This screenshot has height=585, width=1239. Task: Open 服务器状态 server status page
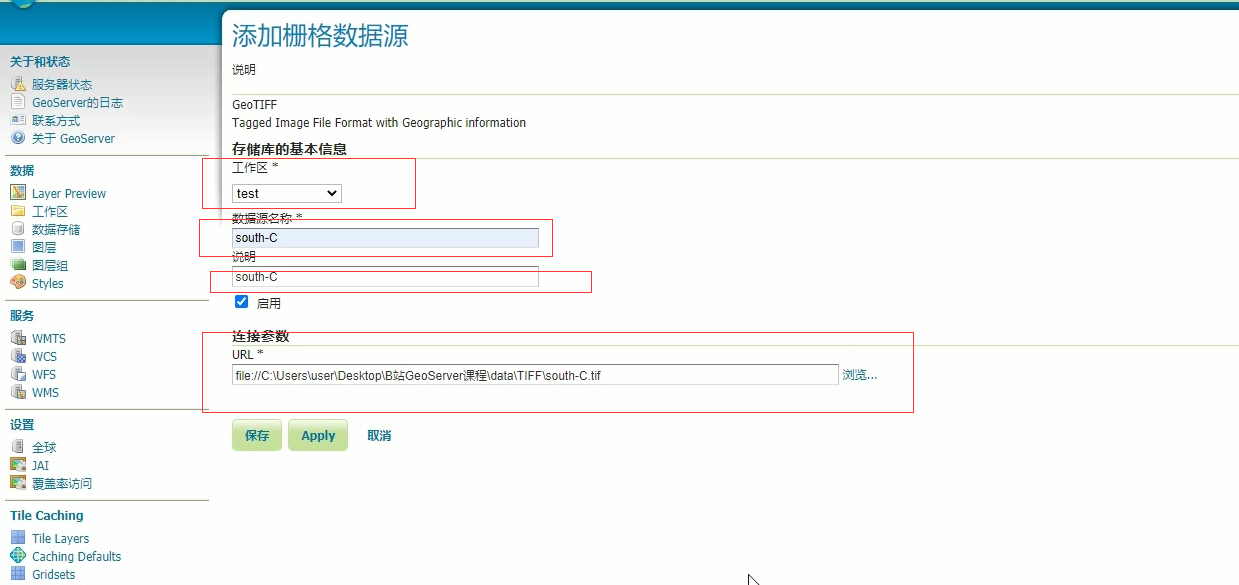coord(62,85)
